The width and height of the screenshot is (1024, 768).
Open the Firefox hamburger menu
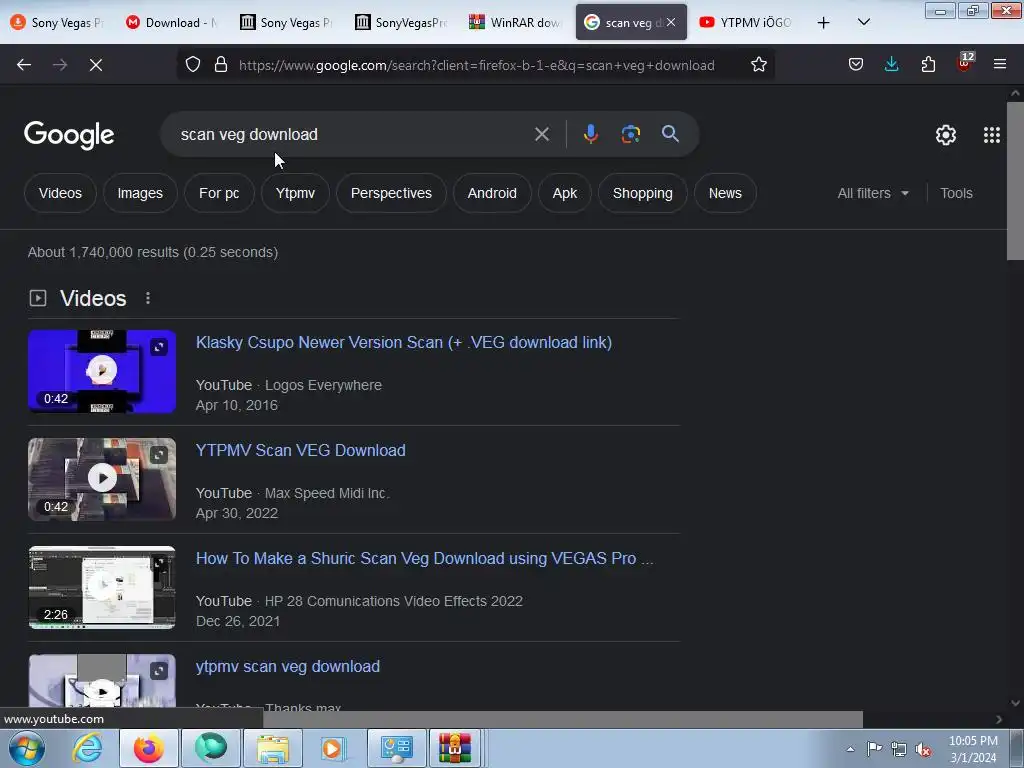pos(999,65)
